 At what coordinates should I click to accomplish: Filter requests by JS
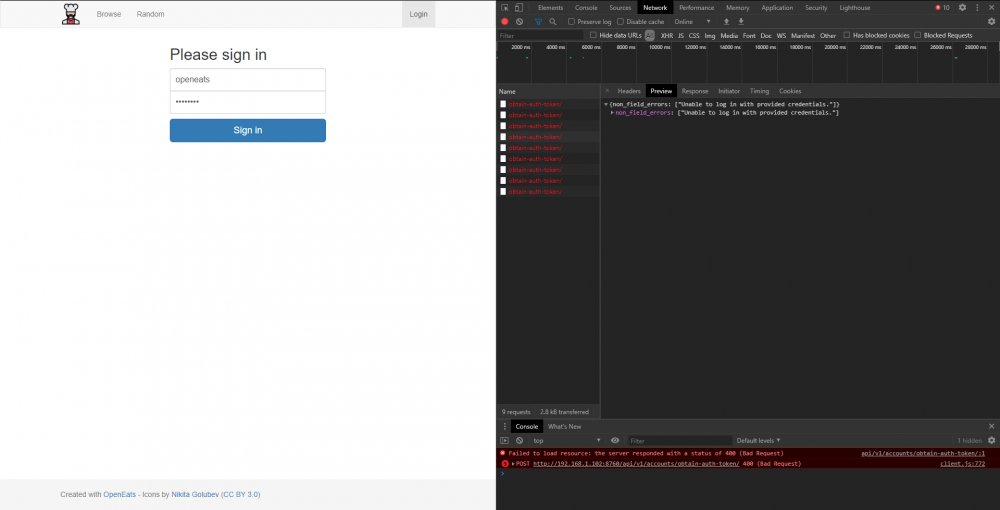681,36
